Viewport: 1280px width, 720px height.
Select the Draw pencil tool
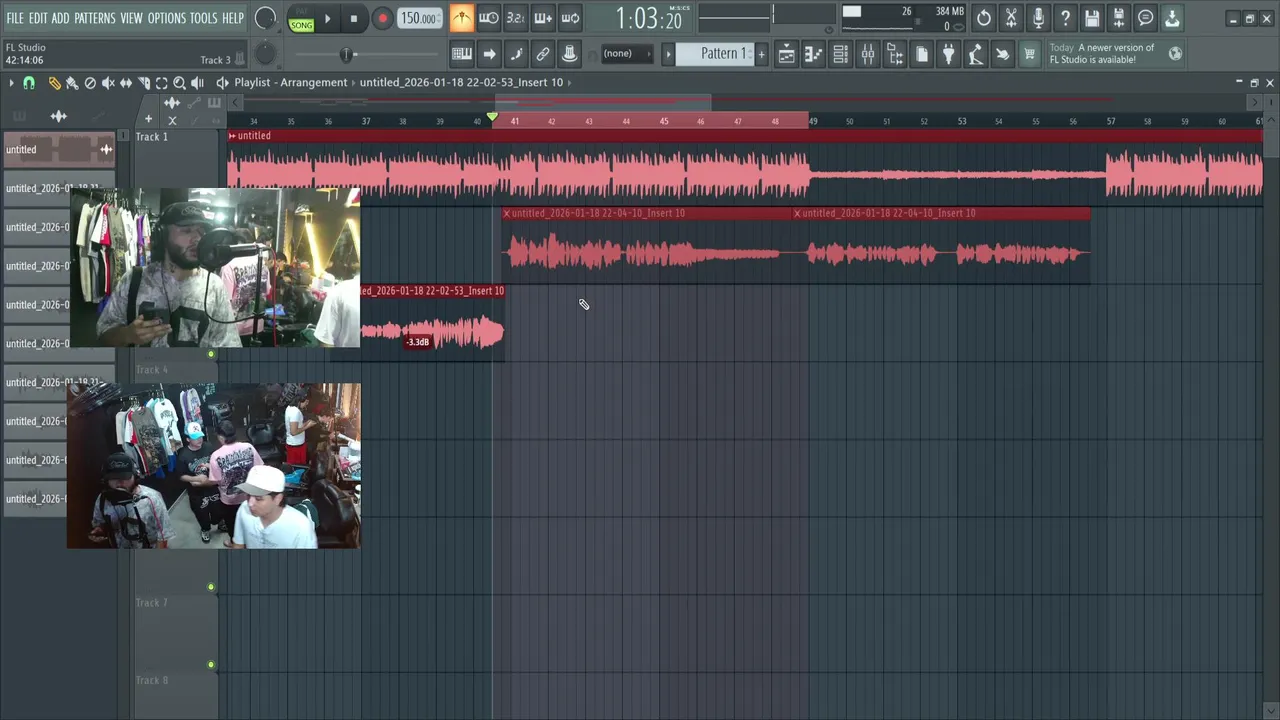coord(55,83)
